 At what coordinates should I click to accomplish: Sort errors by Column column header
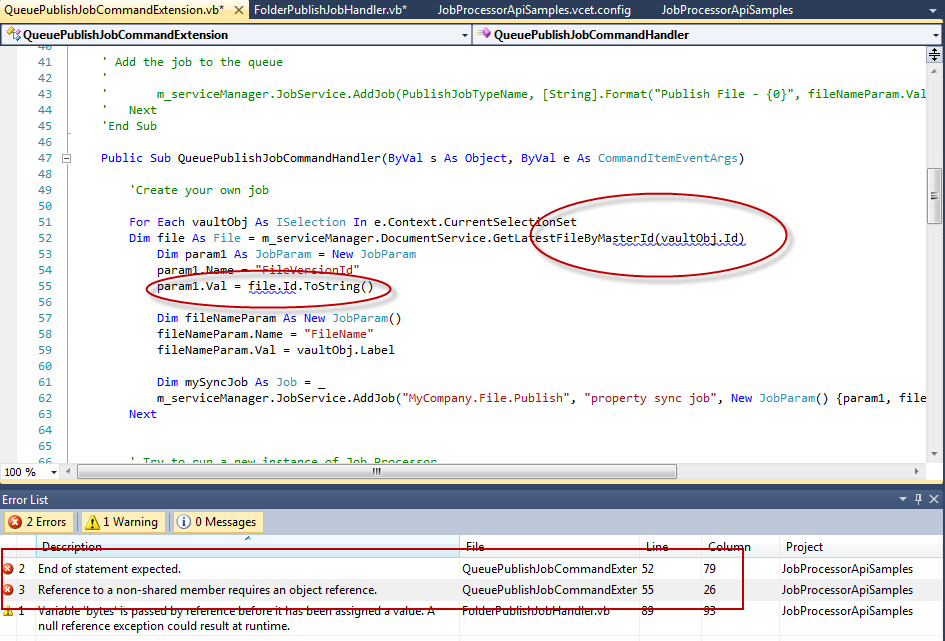(740, 546)
